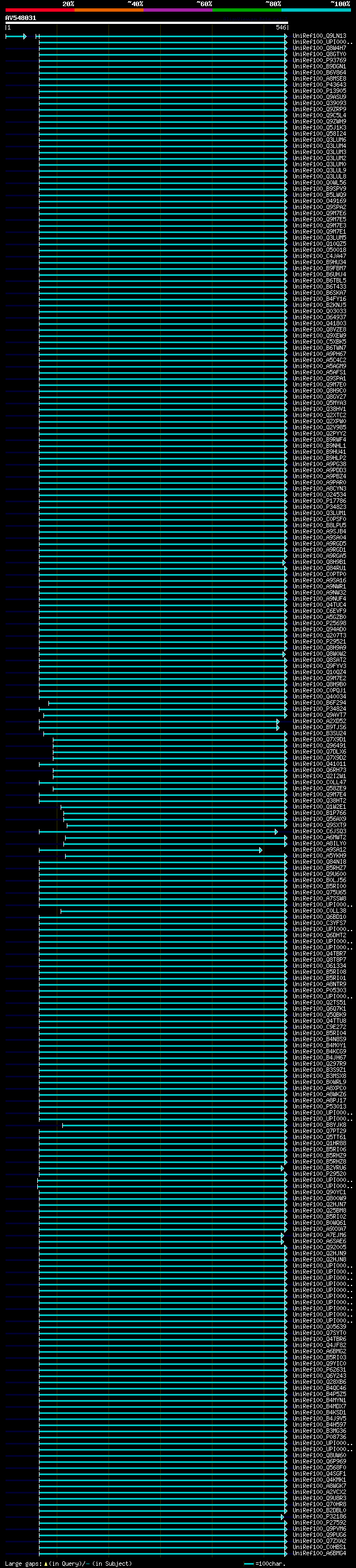This screenshot has width=356, height=1568.
Task: Select the UniRef100_C0LL38 label
Action: 319,911
